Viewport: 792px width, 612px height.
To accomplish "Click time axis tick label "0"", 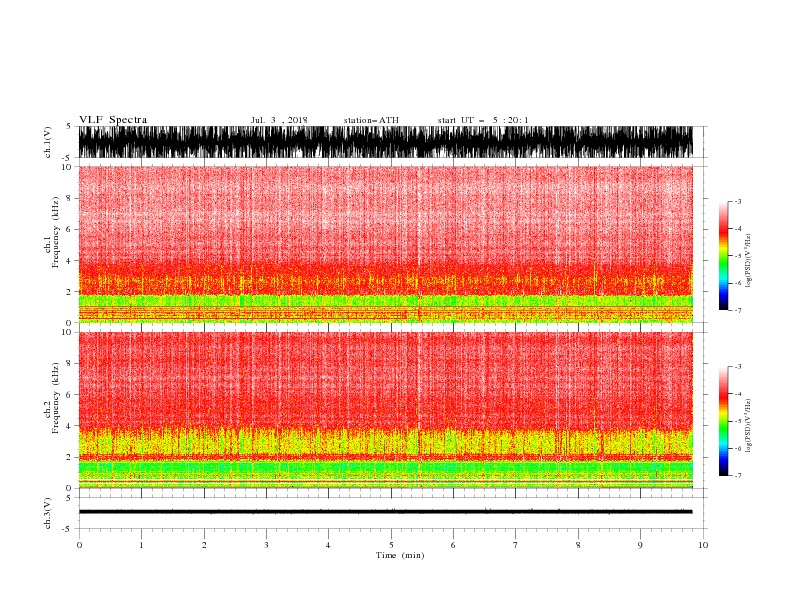I will [x=79, y=545].
